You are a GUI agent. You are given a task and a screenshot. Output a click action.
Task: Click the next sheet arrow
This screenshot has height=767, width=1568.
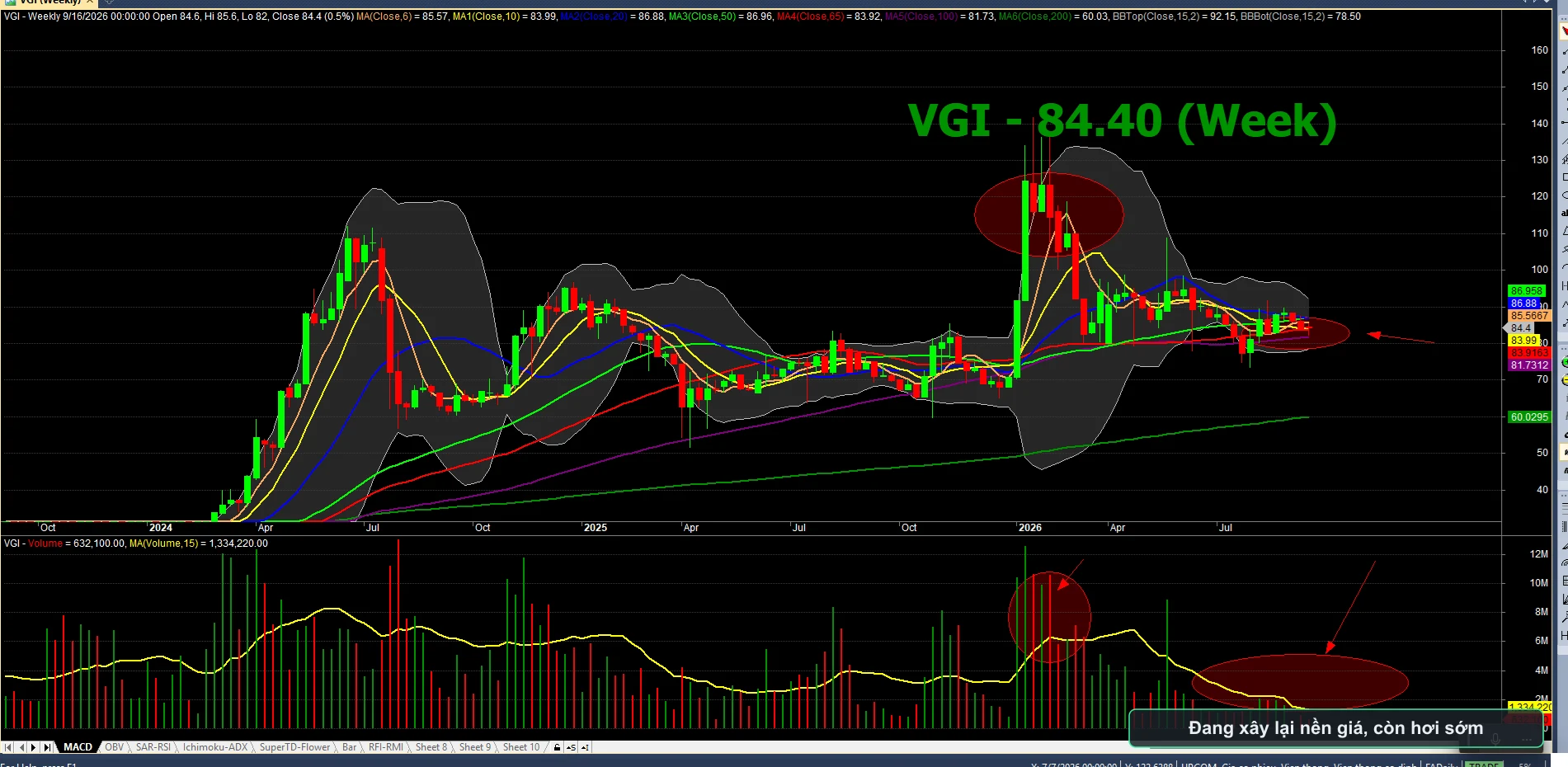coord(34,747)
